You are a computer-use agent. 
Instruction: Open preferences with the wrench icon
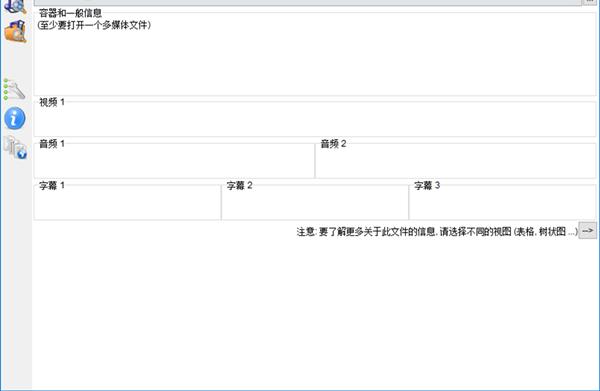pos(15,90)
